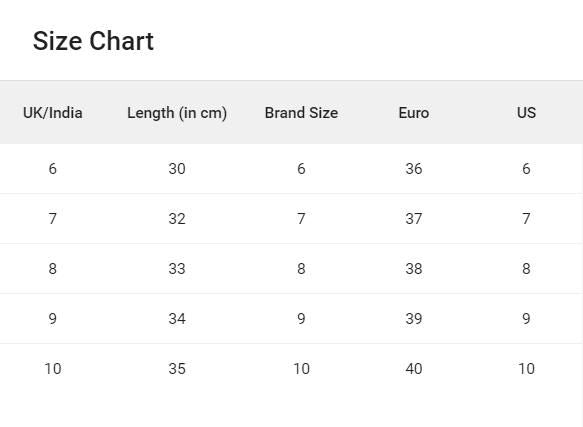Select Euro size 37 cell
The width and height of the screenshot is (583, 427).
coord(414,219)
